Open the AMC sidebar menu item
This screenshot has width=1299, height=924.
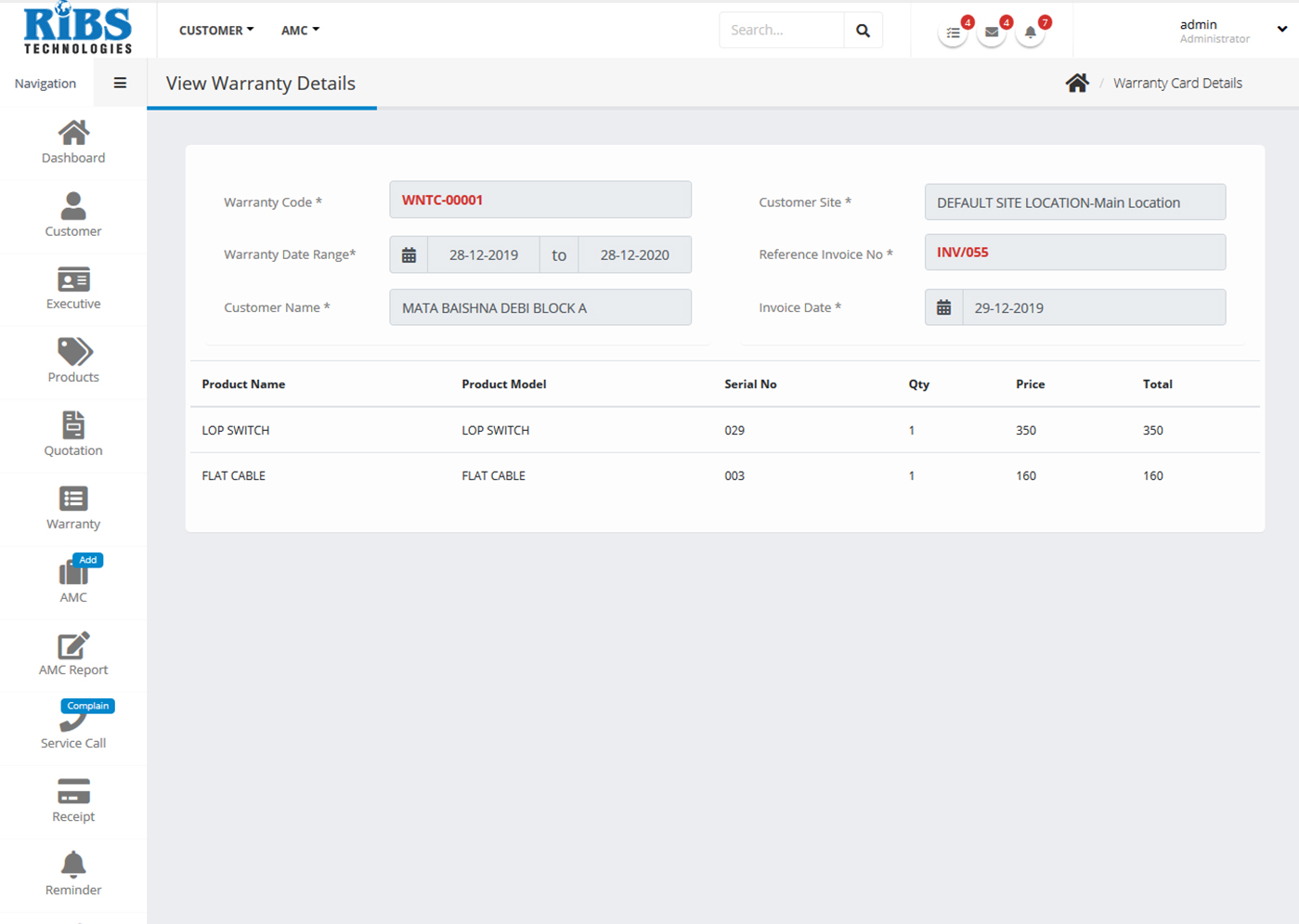tap(73, 581)
